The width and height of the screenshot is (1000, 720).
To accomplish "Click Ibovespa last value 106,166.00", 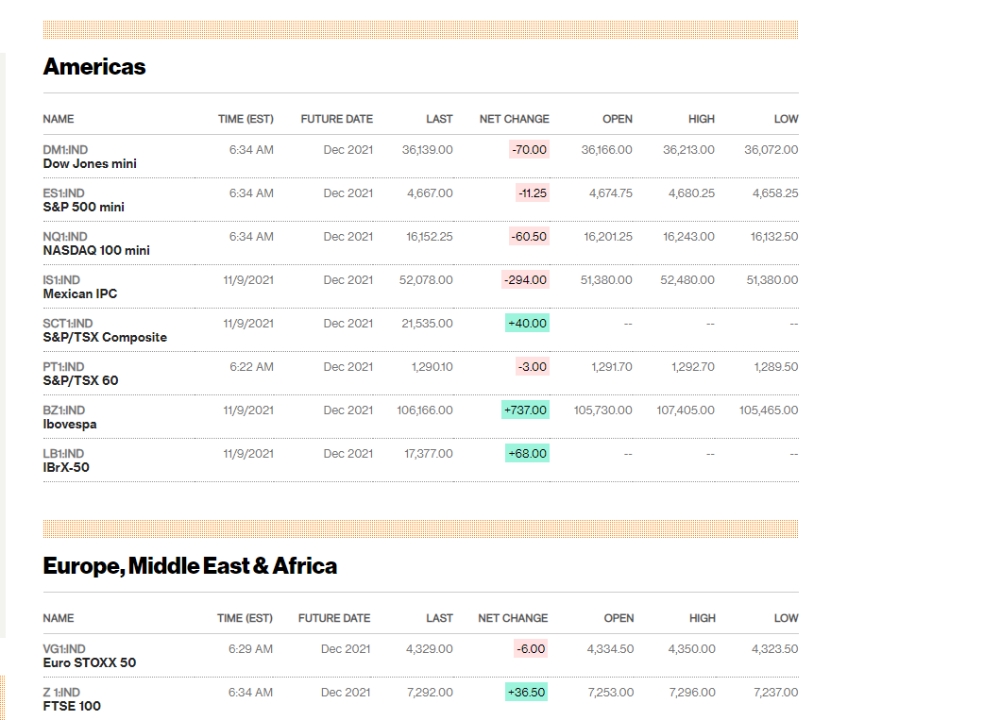I will click(425, 410).
